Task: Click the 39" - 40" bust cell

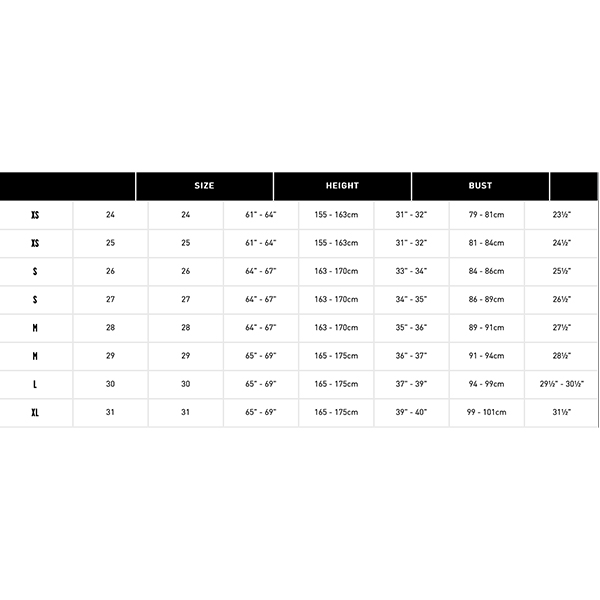Action: 411,412
